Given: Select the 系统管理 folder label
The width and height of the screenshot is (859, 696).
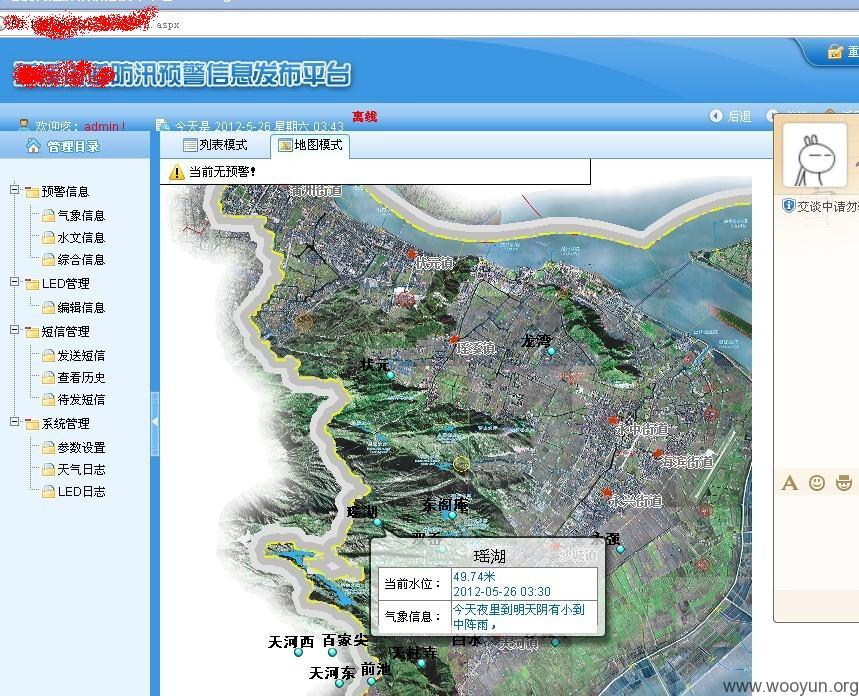Looking at the screenshot, I should (65, 424).
